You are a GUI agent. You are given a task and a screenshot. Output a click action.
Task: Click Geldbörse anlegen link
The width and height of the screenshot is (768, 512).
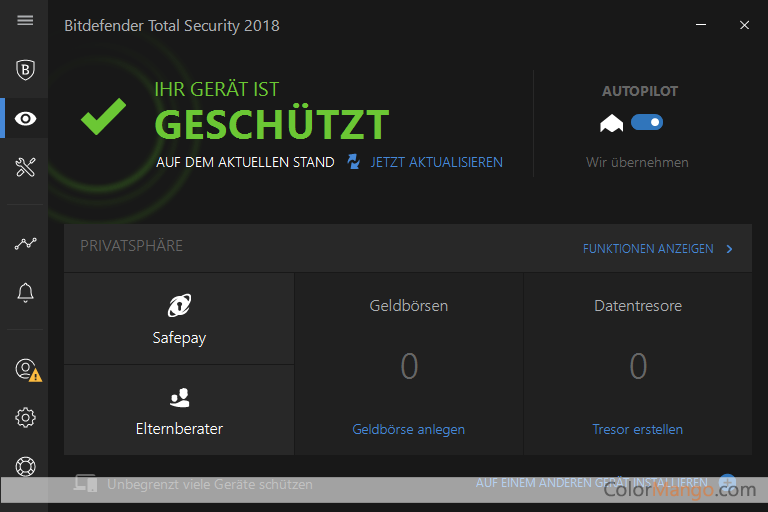pyautogui.click(x=408, y=429)
